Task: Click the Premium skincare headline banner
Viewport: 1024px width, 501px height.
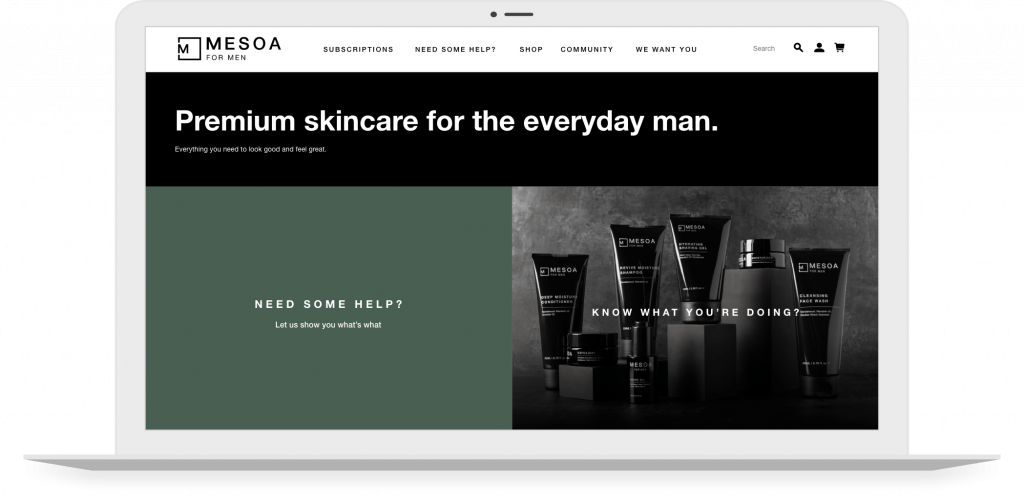Action: point(511,129)
